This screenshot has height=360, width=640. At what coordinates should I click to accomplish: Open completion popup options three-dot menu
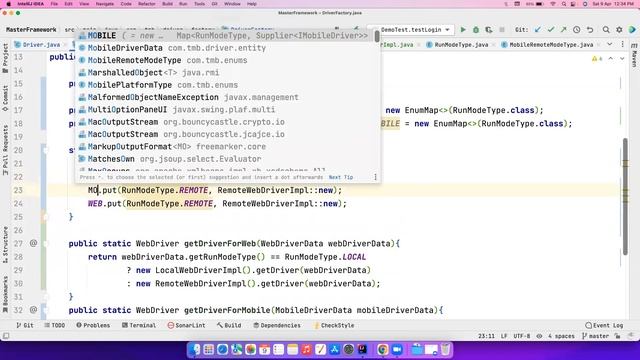point(375,177)
